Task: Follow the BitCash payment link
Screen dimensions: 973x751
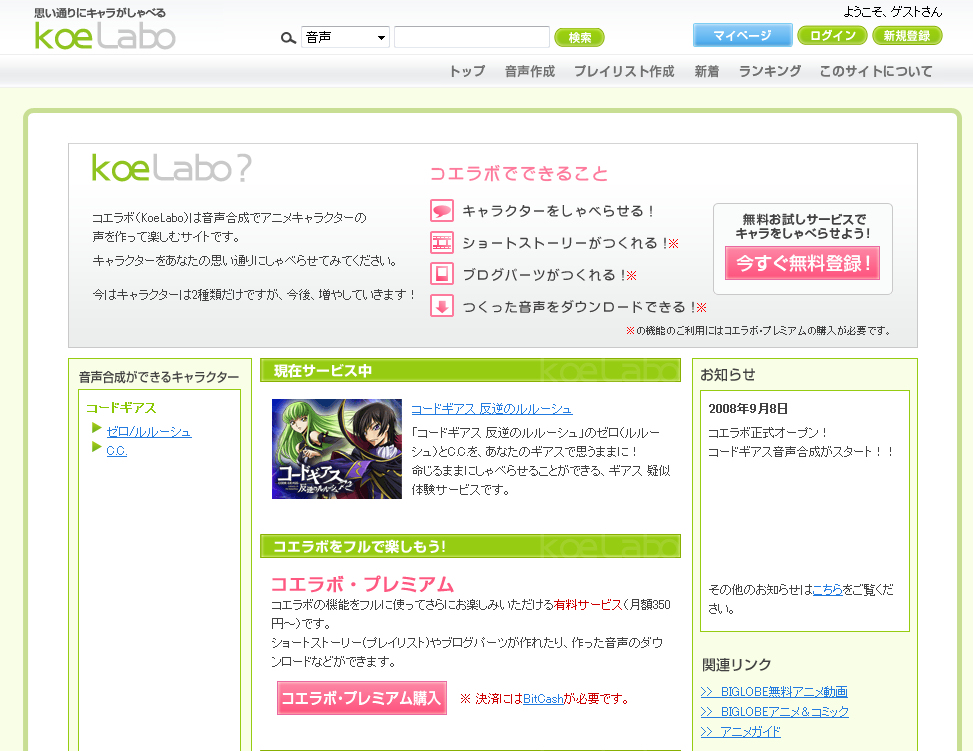Action: pyautogui.click(x=543, y=699)
